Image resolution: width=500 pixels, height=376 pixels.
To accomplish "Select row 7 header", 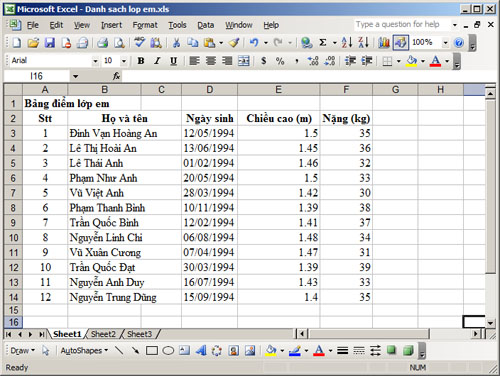I will pos(13,193).
